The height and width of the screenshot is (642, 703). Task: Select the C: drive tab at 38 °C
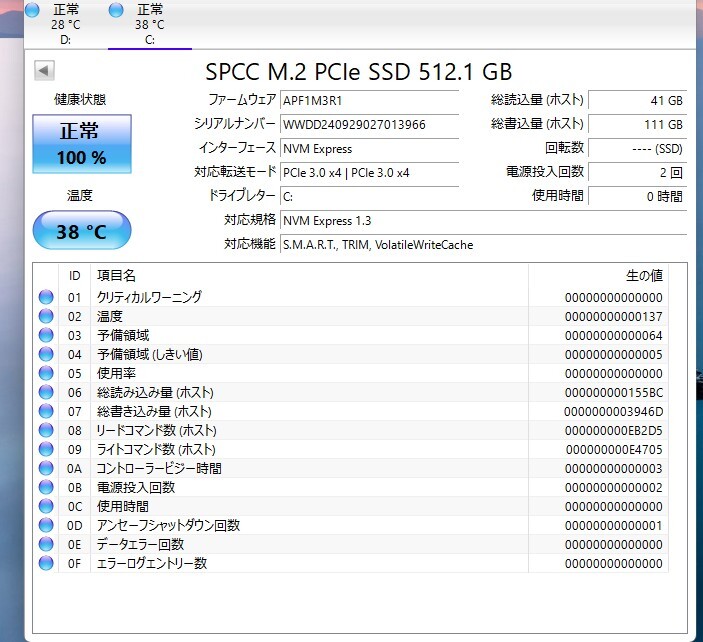[150, 24]
